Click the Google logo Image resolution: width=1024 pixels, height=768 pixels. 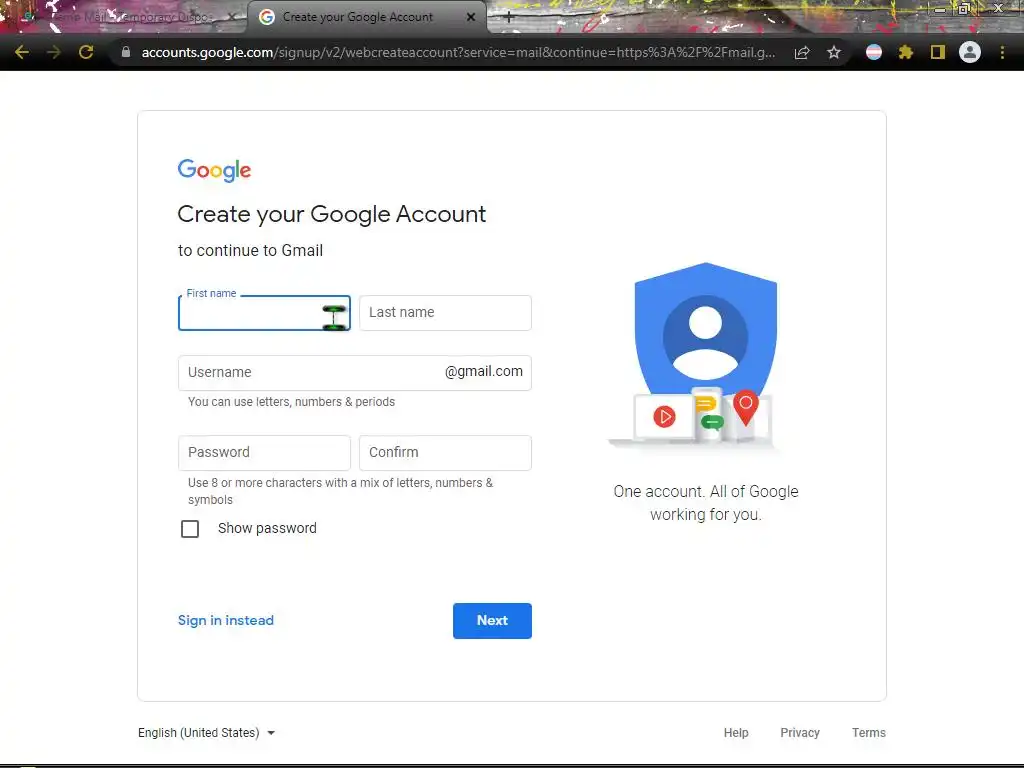(214, 170)
